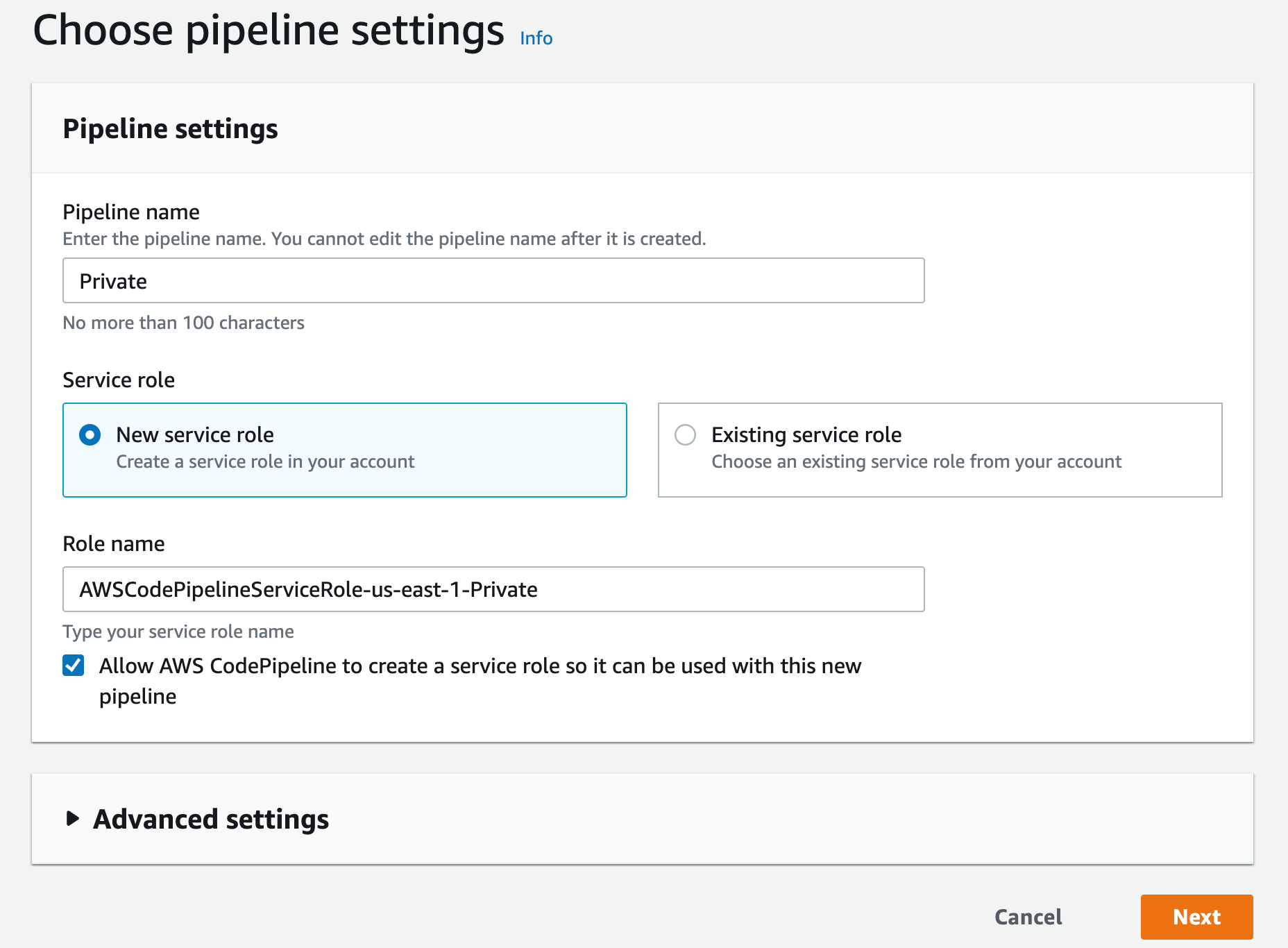The width and height of the screenshot is (1288, 948).
Task: Click inside the Pipeline name field
Action: pyautogui.click(x=493, y=280)
